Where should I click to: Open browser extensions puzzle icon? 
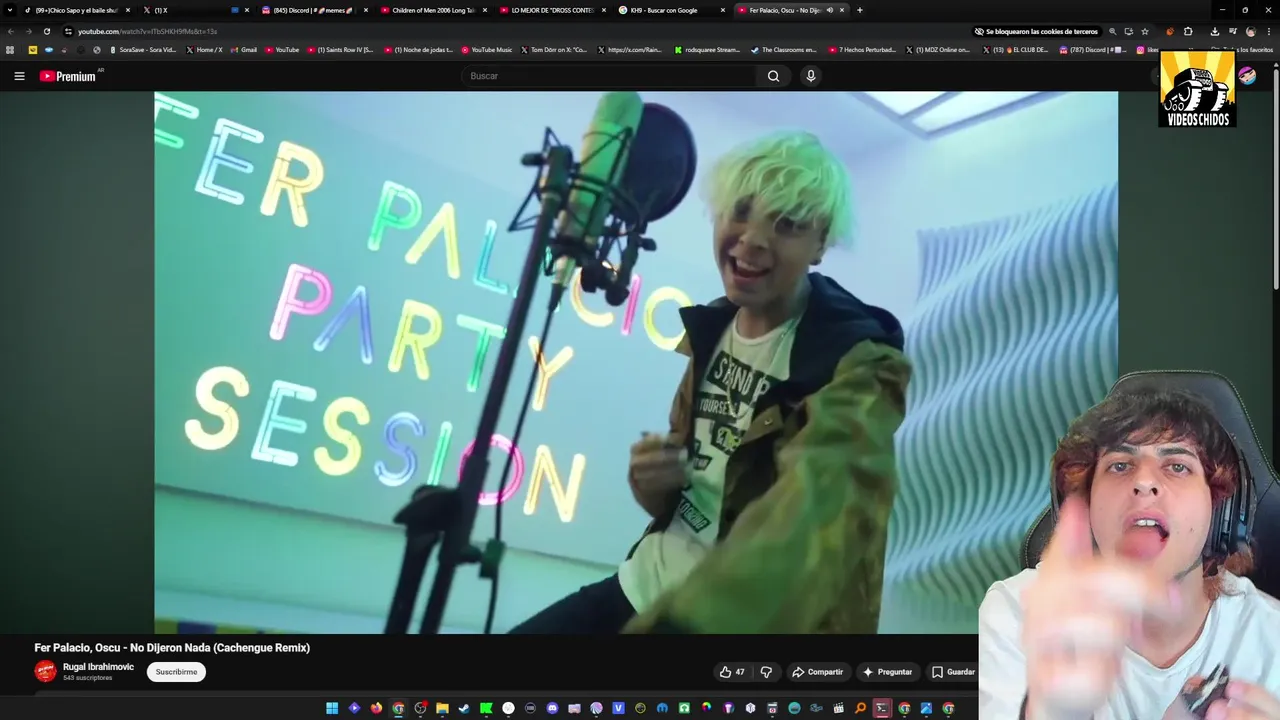1188,31
